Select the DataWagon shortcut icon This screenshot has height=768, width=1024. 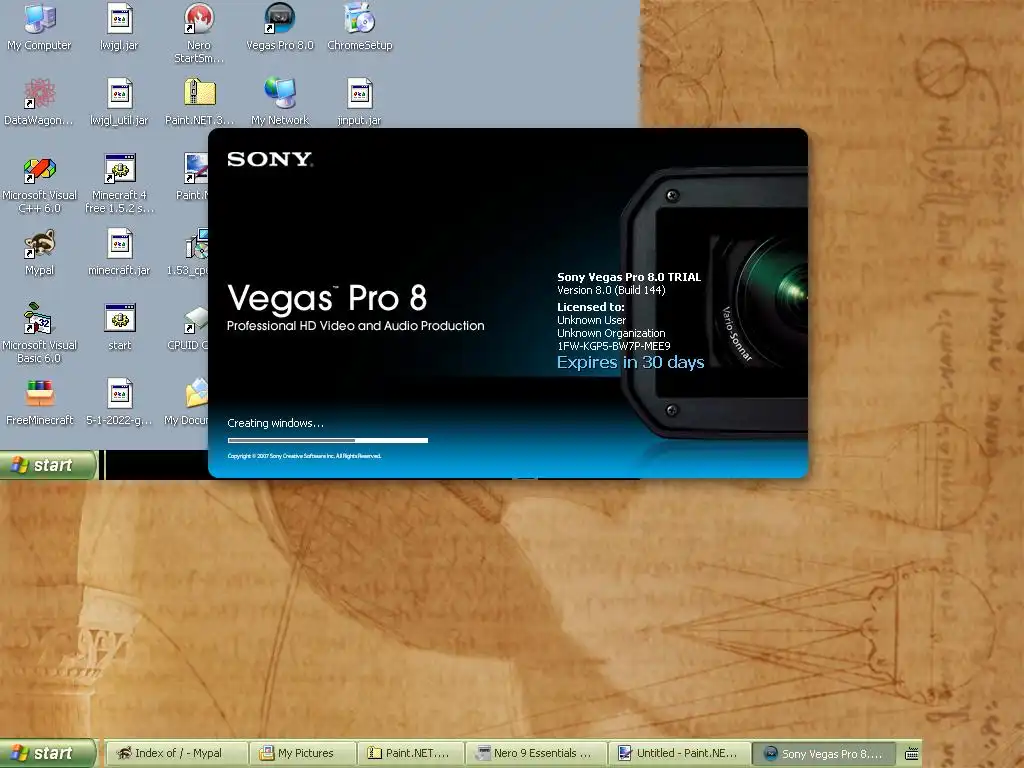(39, 102)
